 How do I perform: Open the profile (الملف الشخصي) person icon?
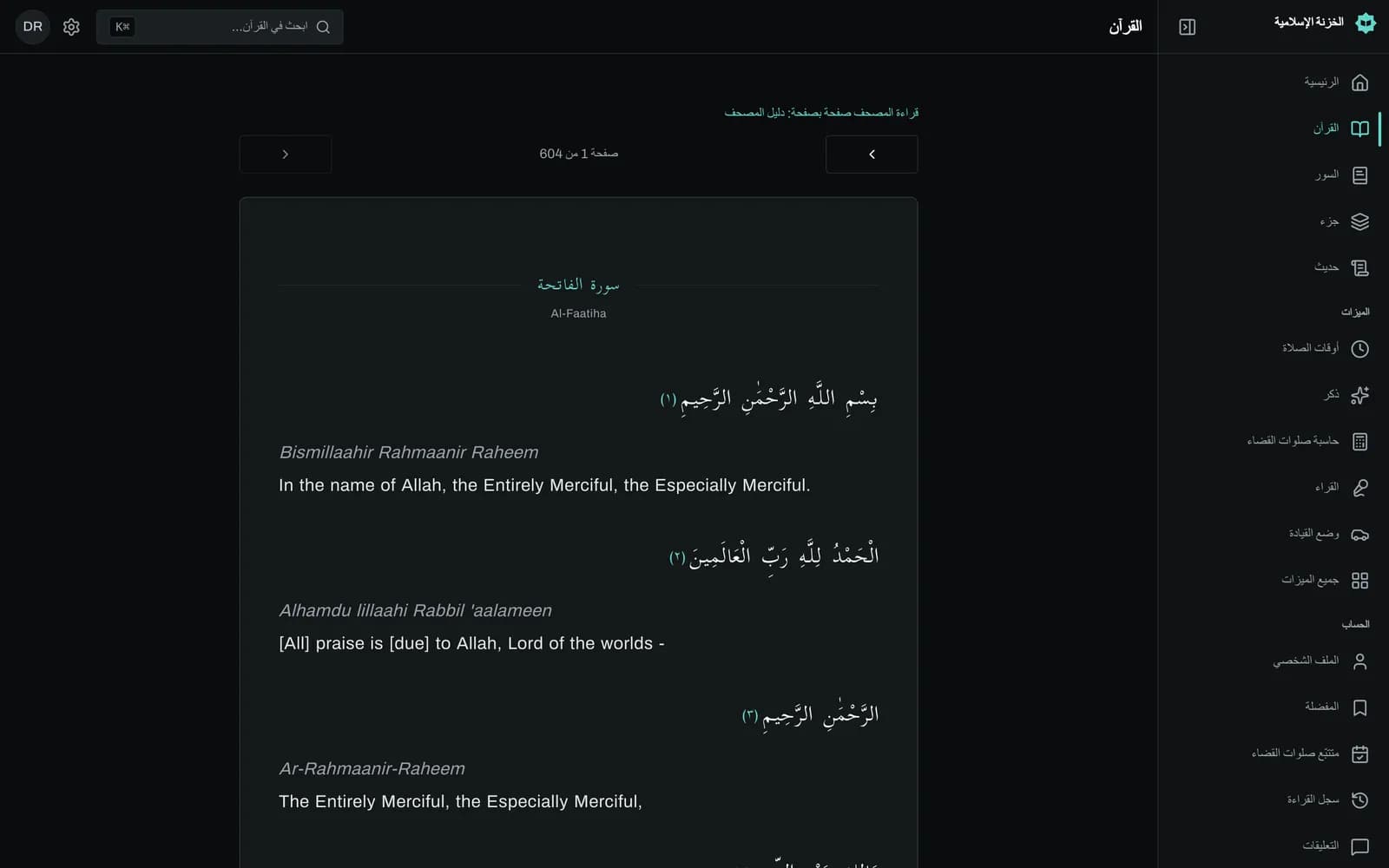coord(1359,661)
